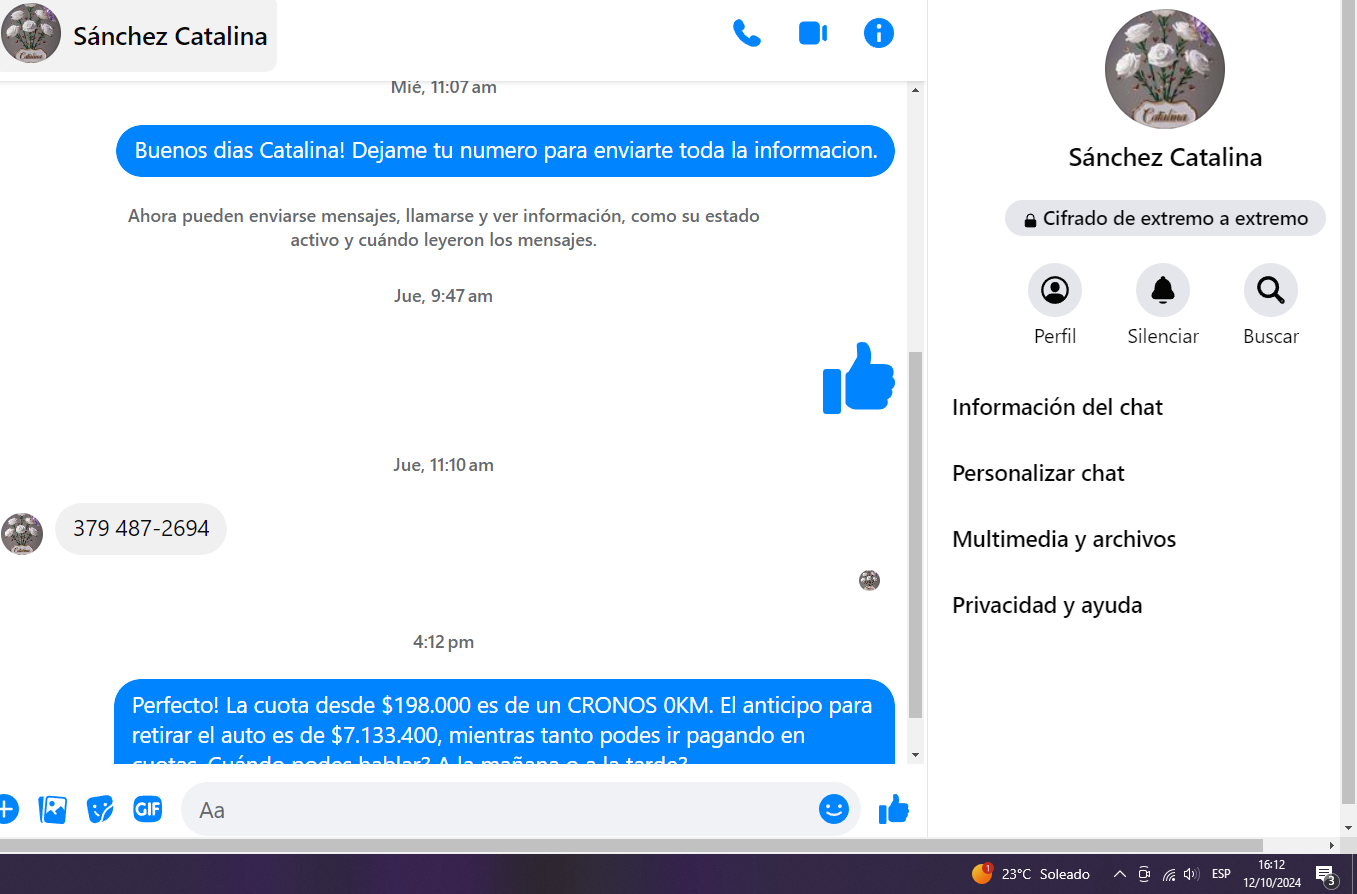Send a thumbs-up like from the composer
The width and height of the screenshot is (1357, 894).
893,809
